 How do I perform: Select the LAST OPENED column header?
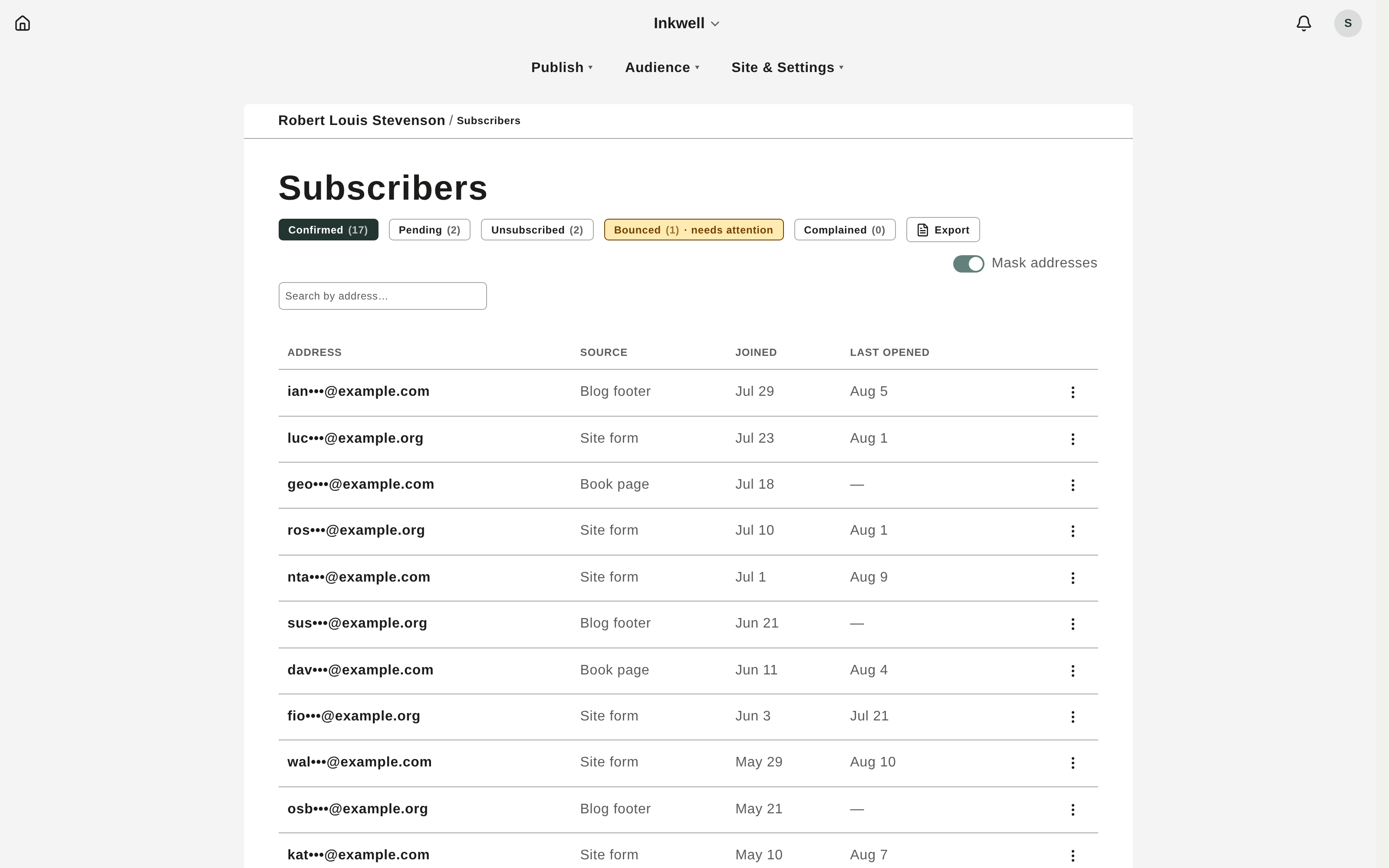889,352
